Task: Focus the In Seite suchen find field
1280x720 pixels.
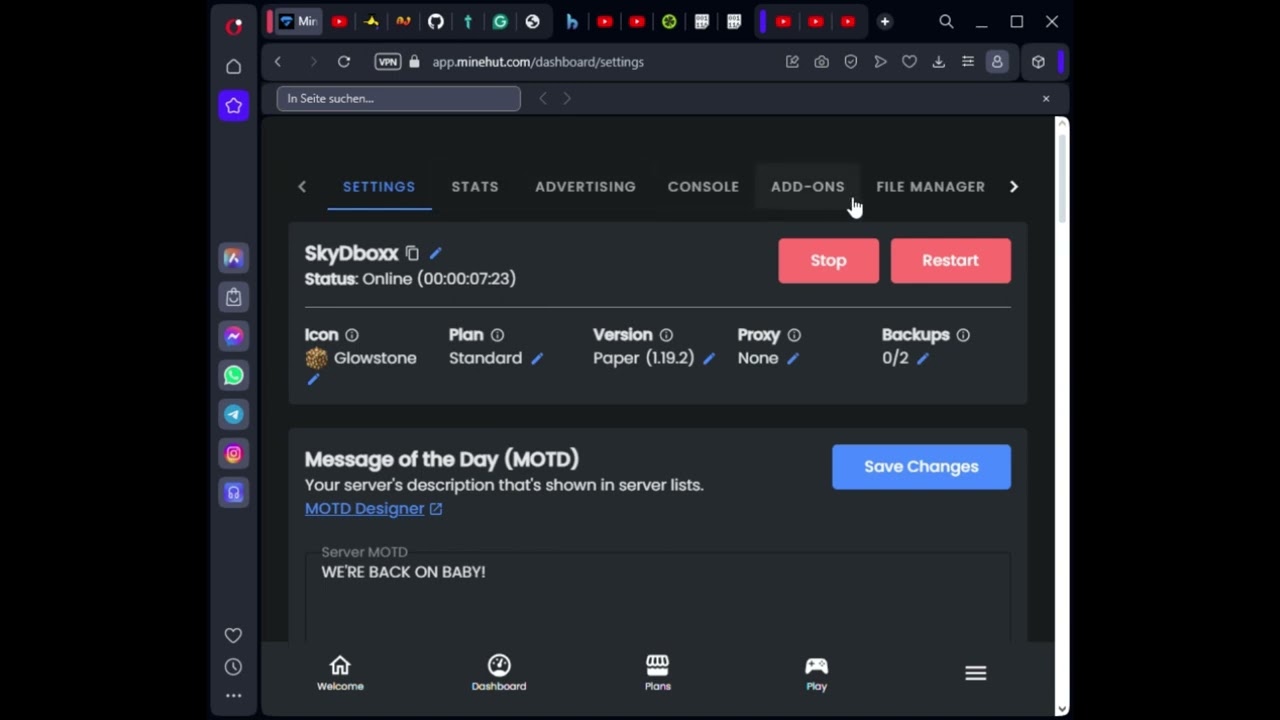Action: (x=399, y=98)
